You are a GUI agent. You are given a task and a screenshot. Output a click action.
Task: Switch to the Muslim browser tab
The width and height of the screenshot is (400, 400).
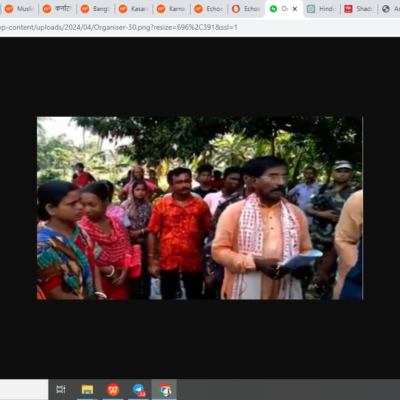(x=19, y=9)
